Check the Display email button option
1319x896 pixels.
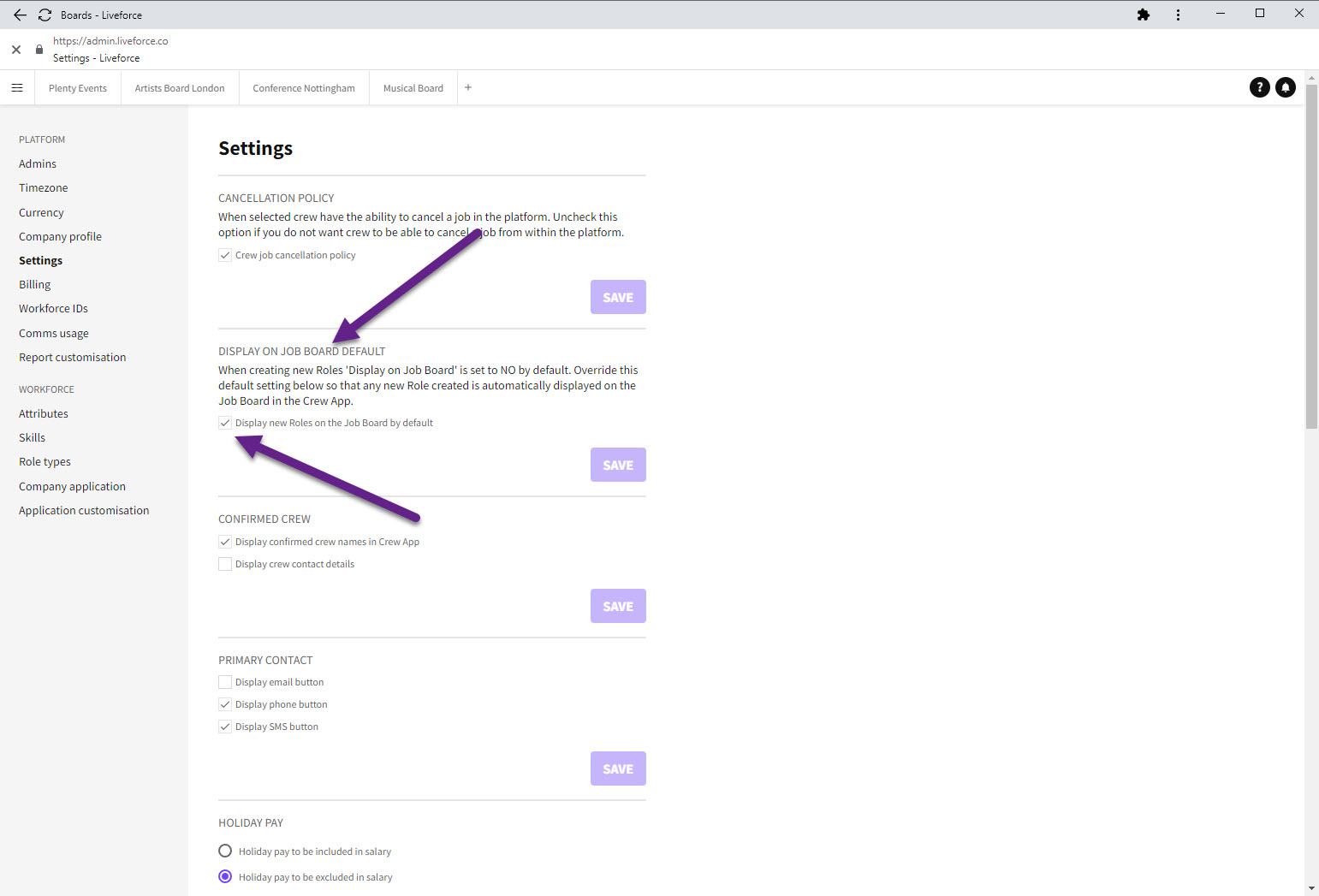point(225,682)
